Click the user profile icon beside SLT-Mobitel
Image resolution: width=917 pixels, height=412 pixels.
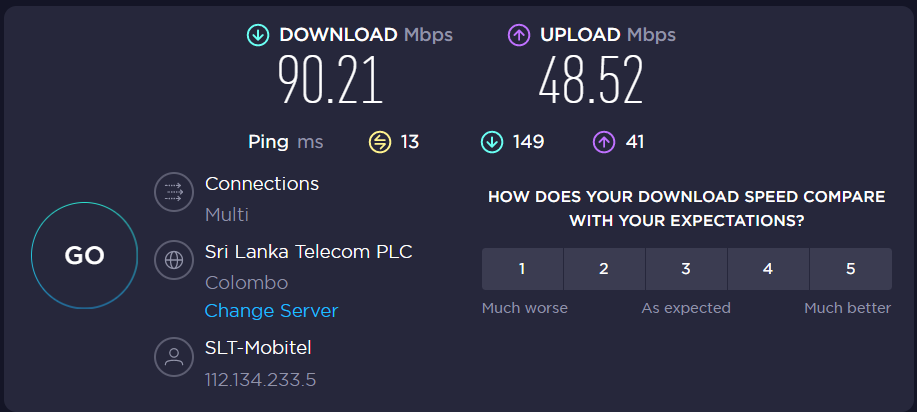[174, 356]
